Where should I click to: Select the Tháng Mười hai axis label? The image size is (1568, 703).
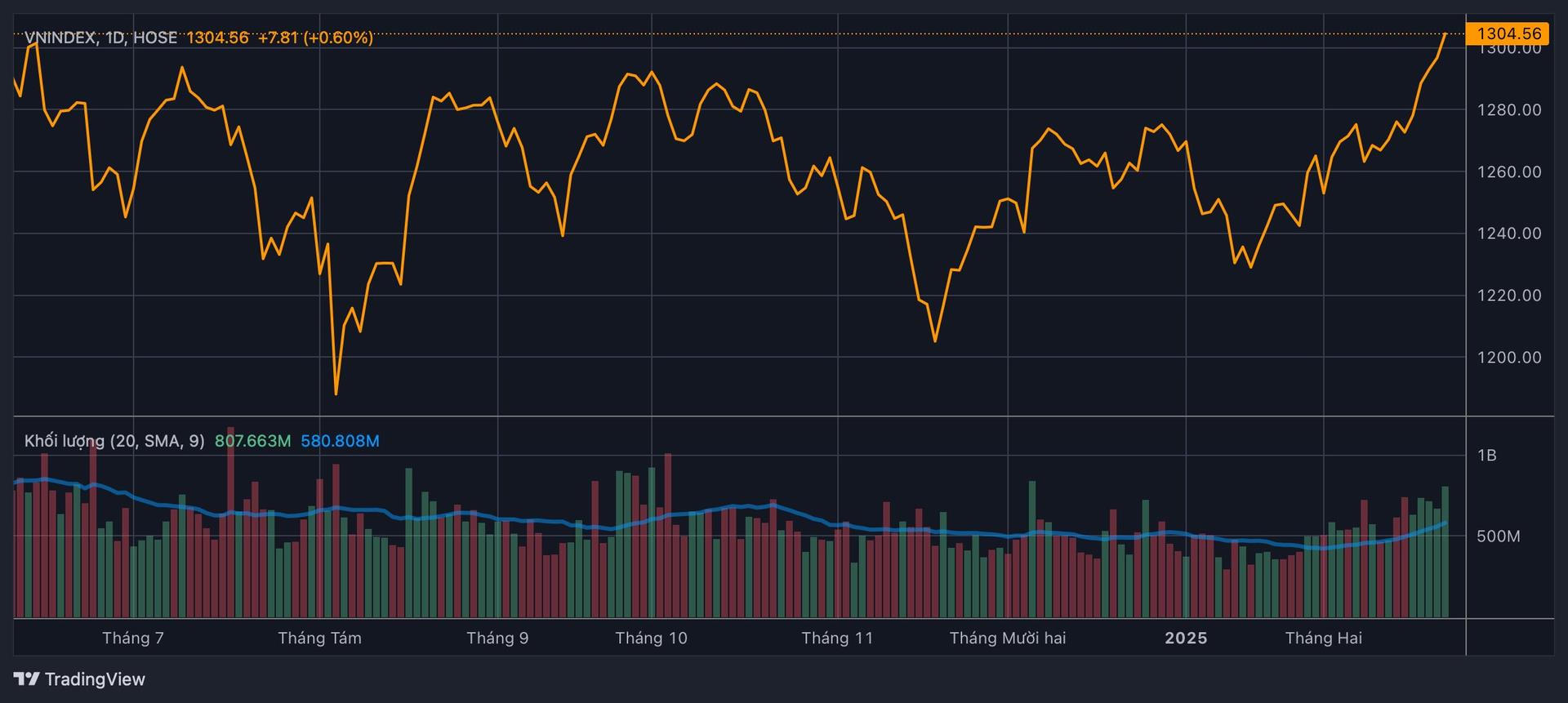1008,638
